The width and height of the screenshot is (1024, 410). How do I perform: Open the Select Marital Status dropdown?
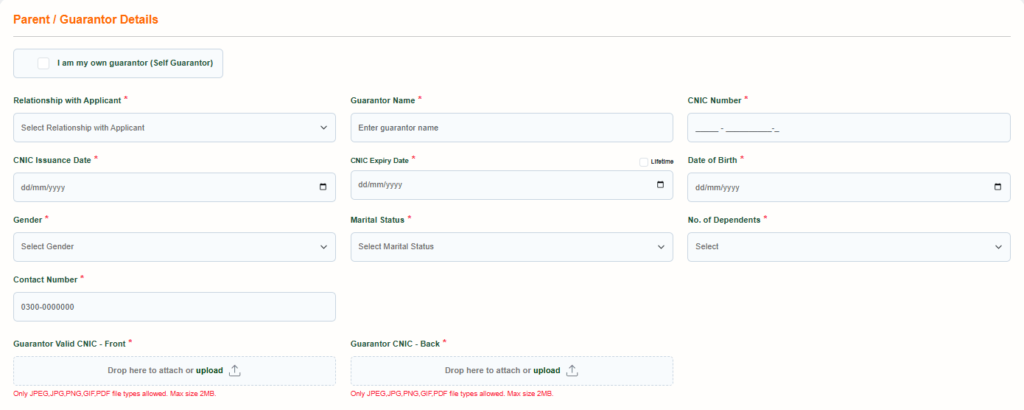tap(511, 247)
